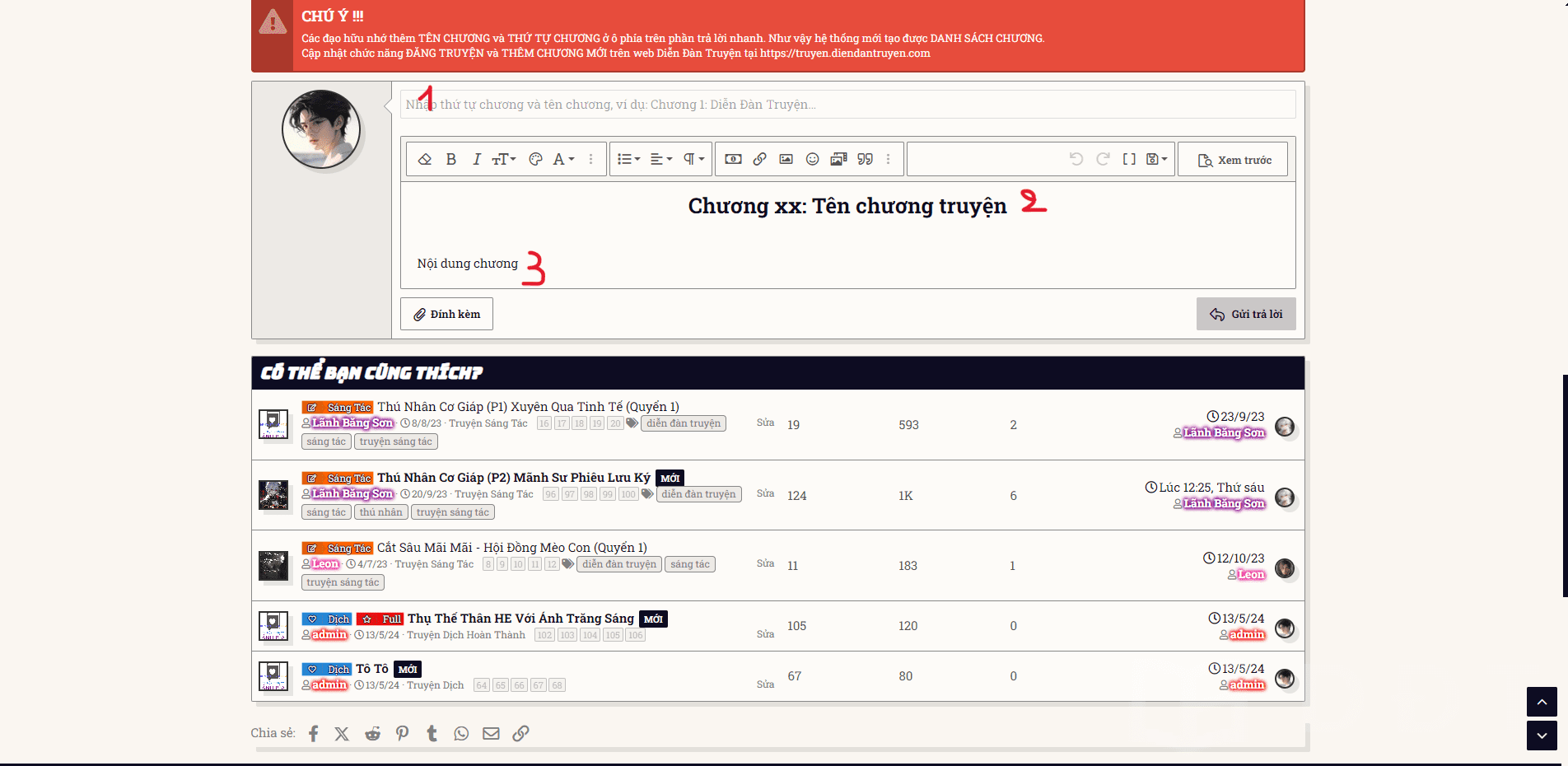Click the Dịch prefix on Tô Tô
The width and height of the screenshot is (1568, 766).
tap(326, 669)
